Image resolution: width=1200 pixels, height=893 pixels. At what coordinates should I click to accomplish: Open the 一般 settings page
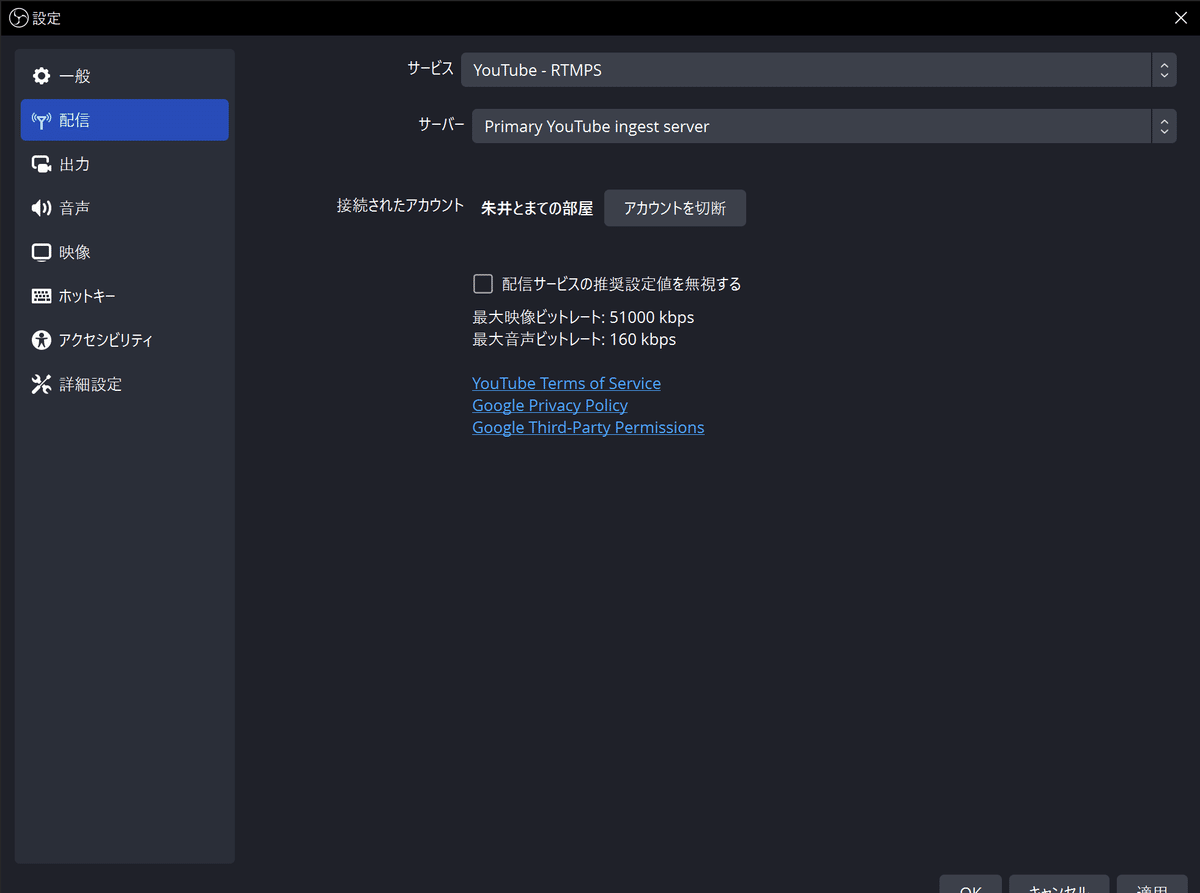click(x=125, y=76)
